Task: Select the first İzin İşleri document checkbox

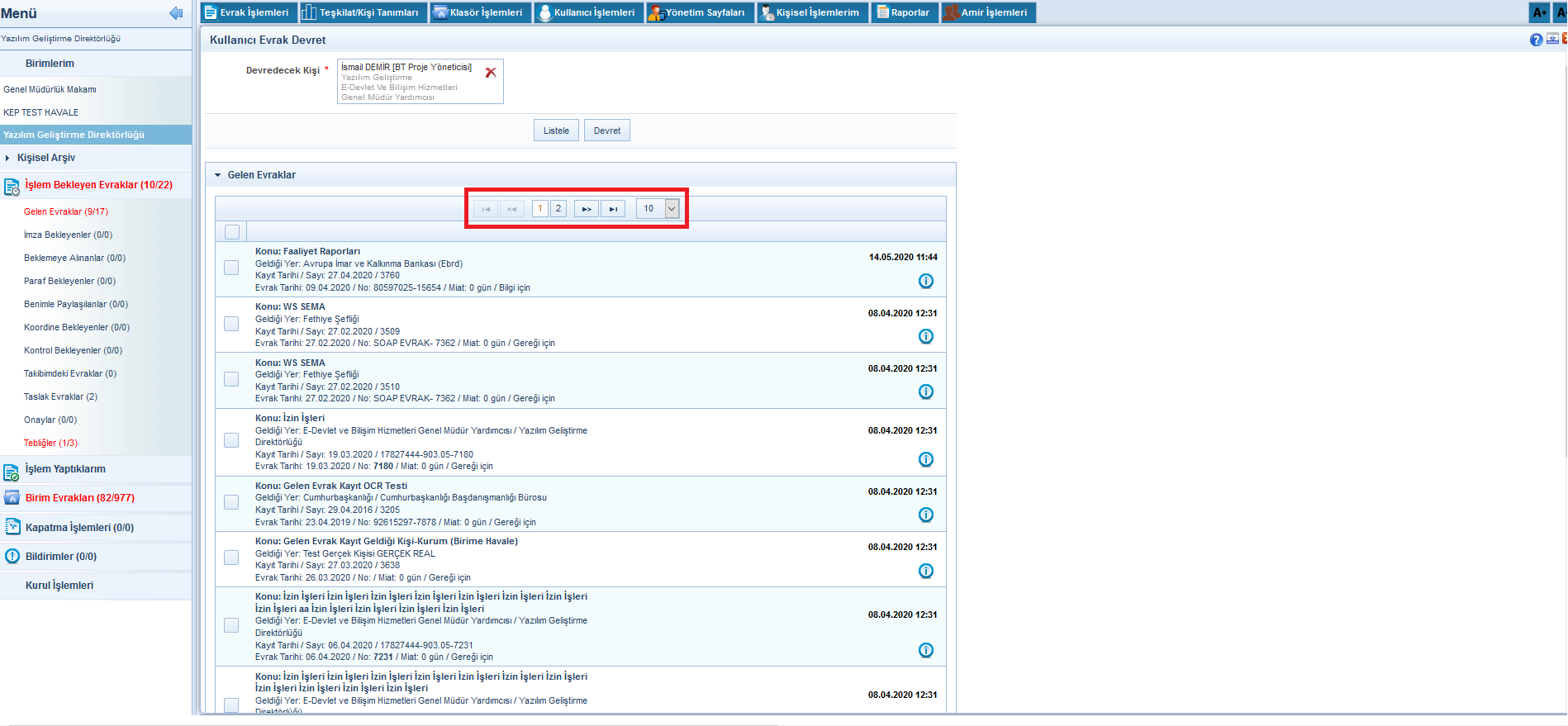Action: [231, 440]
